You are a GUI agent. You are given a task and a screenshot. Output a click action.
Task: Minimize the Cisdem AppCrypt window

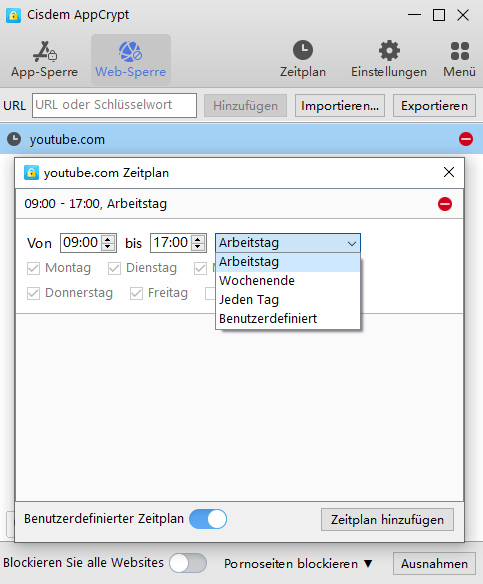click(414, 15)
